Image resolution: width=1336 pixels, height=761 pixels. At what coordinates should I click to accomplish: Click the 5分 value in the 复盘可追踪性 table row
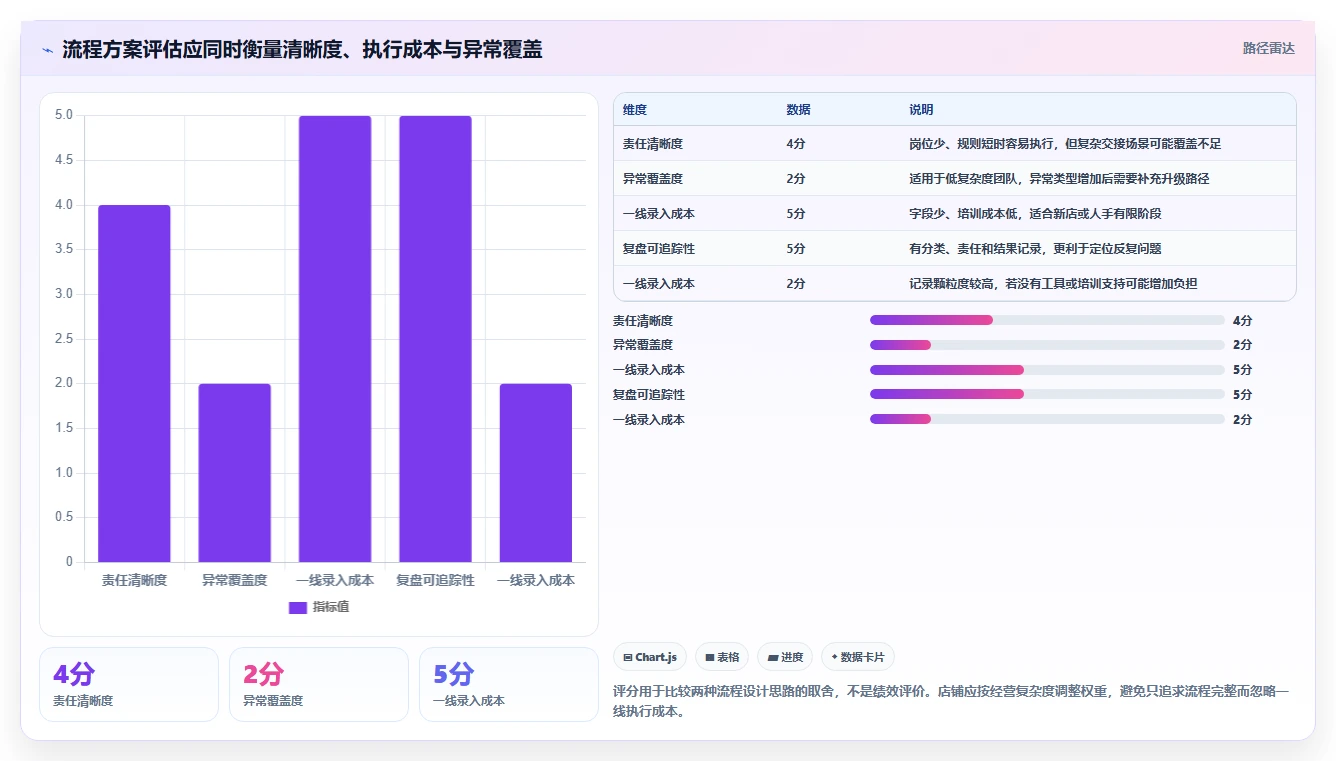[796, 249]
